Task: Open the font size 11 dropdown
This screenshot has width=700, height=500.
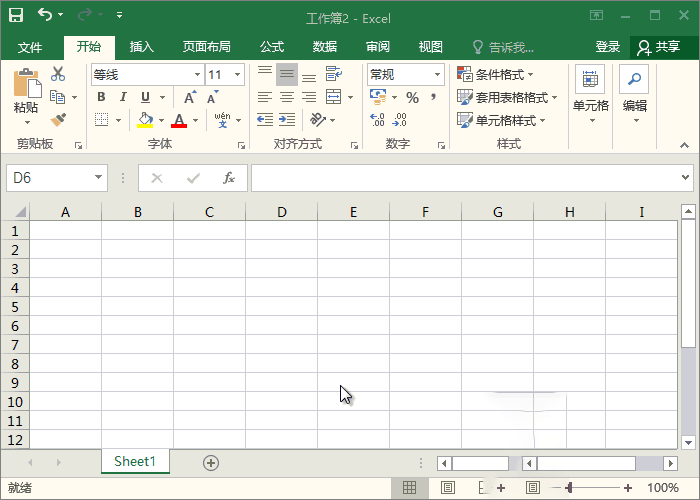Action: click(238, 75)
